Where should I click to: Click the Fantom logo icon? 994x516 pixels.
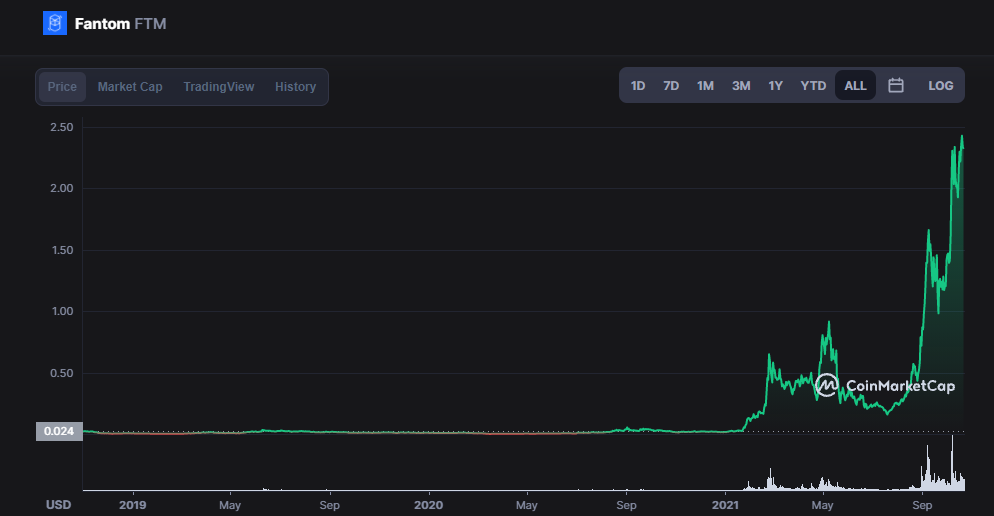(55, 23)
